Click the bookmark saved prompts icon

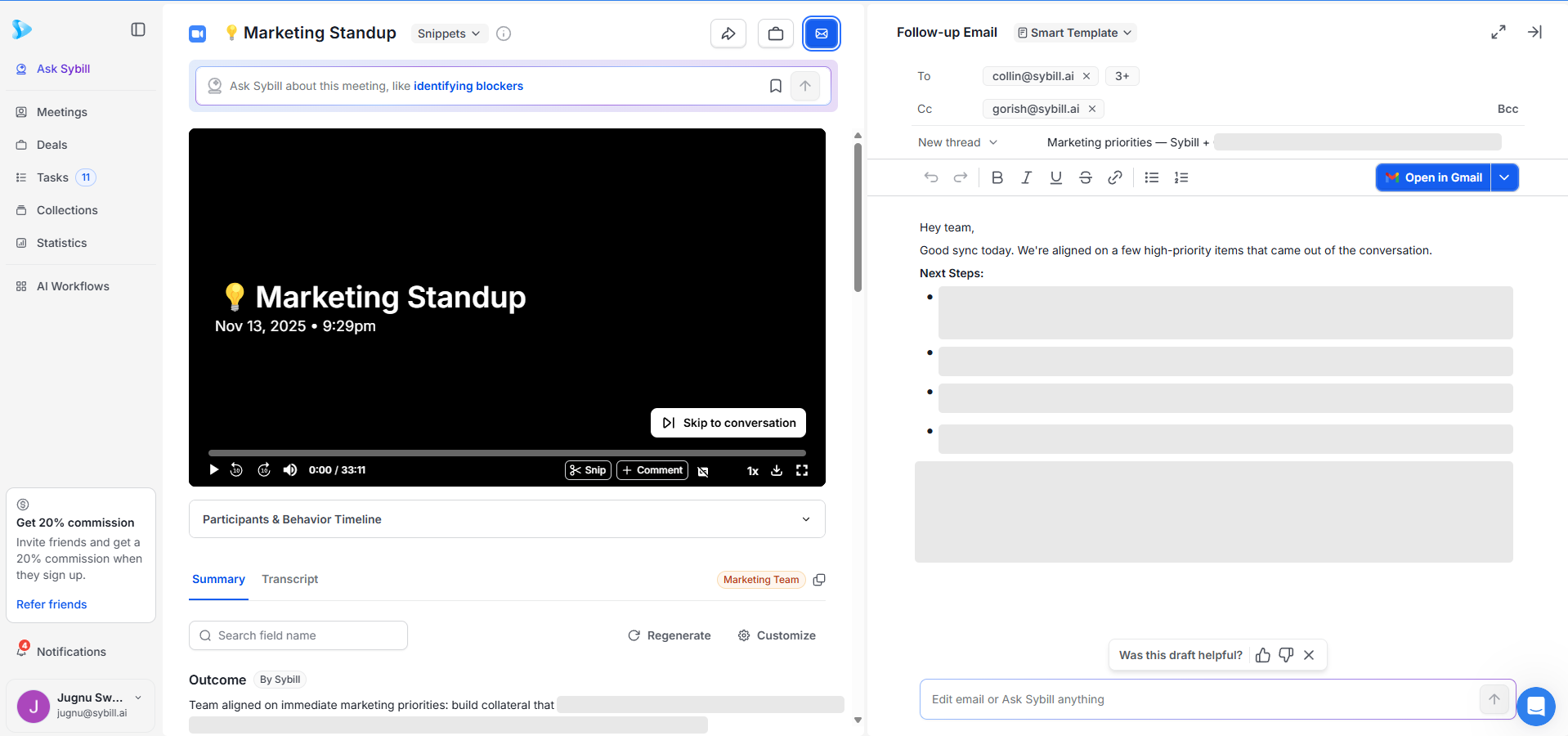click(776, 86)
